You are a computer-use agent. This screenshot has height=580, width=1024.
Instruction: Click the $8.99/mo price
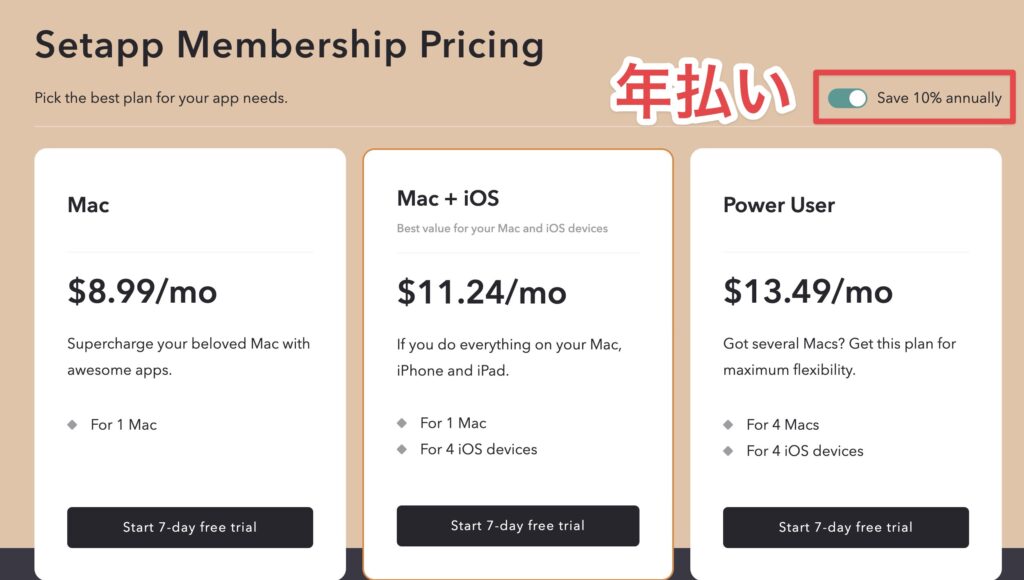pos(142,291)
